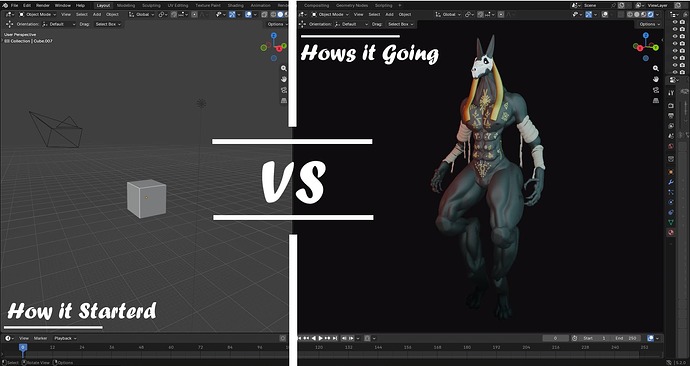Toggle camera view icon in left viewport

284,90
